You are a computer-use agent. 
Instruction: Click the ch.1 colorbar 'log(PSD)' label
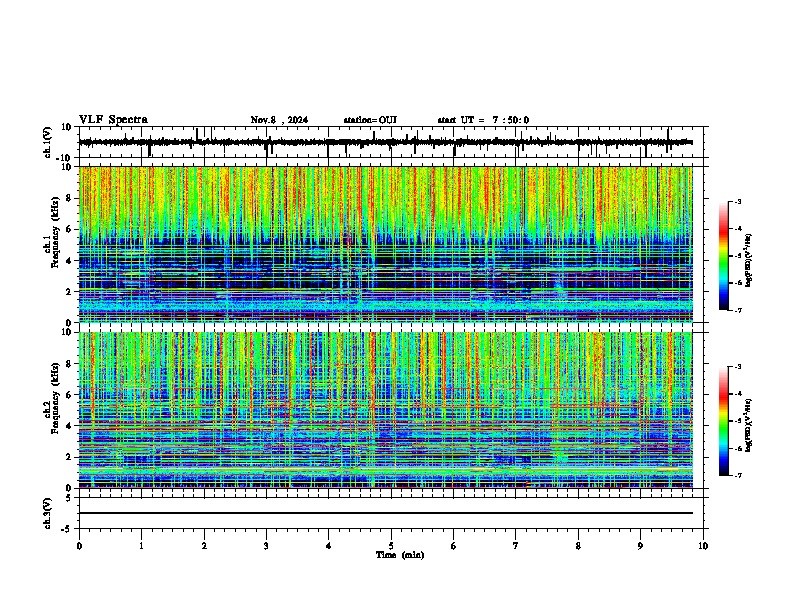click(749, 261)
